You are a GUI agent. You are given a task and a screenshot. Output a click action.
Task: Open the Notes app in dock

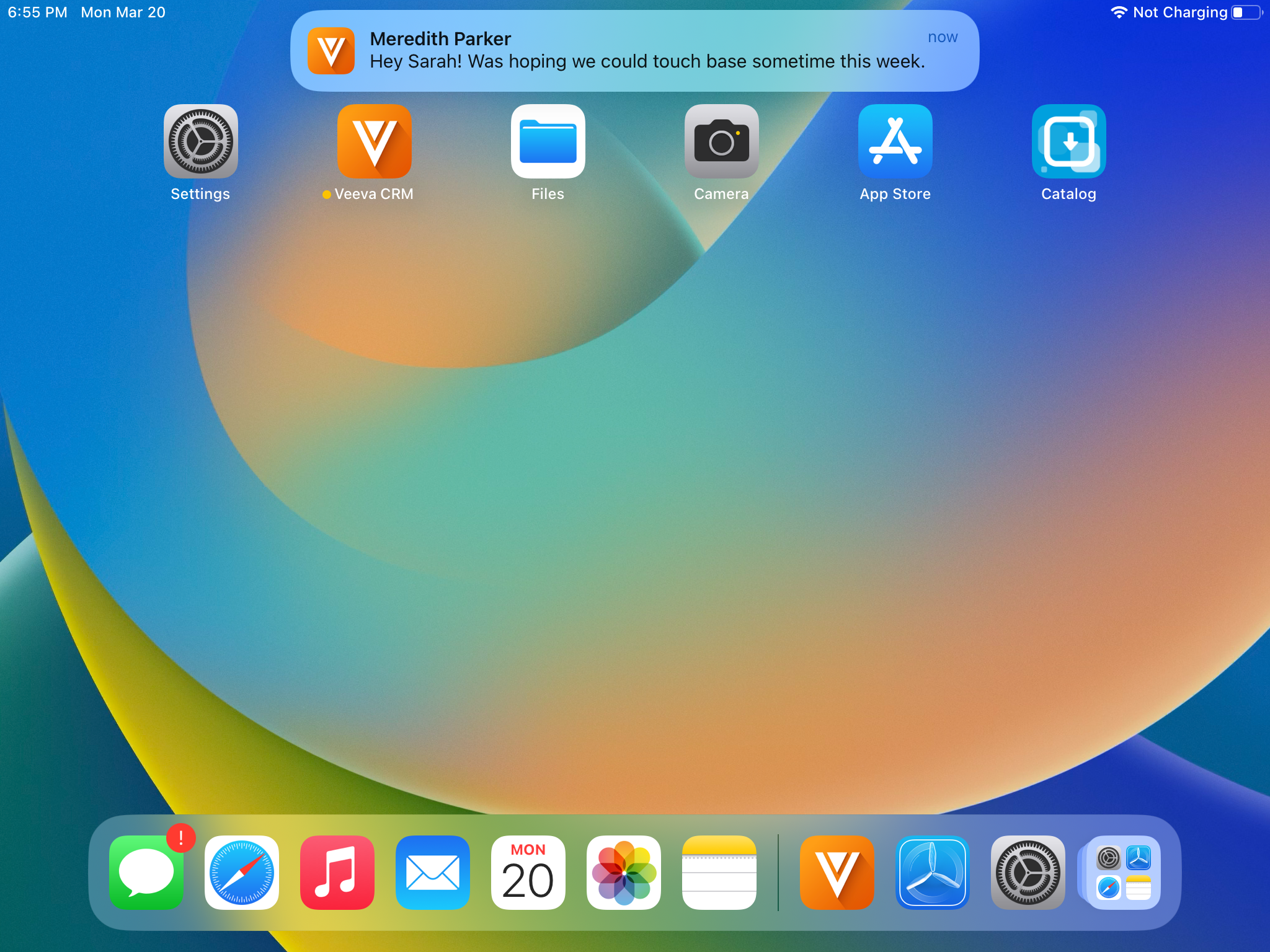pos(719,873)
